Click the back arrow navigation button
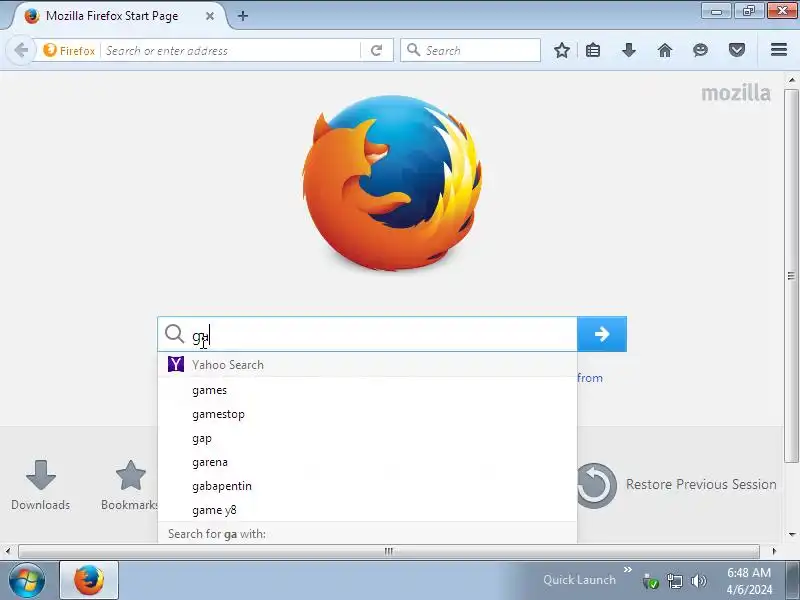 point(21,51)
